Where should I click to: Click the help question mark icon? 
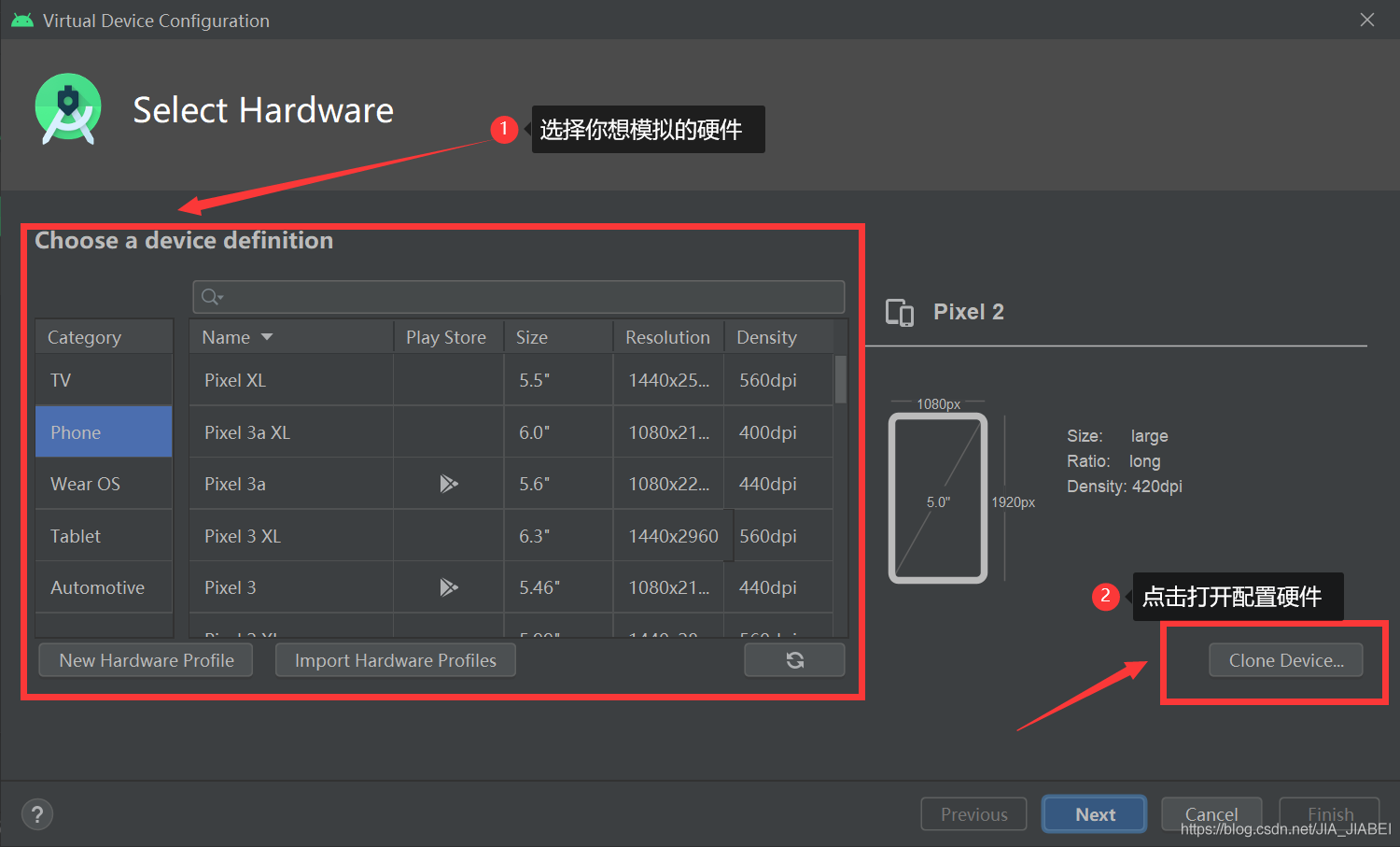(x=37, y=814)
